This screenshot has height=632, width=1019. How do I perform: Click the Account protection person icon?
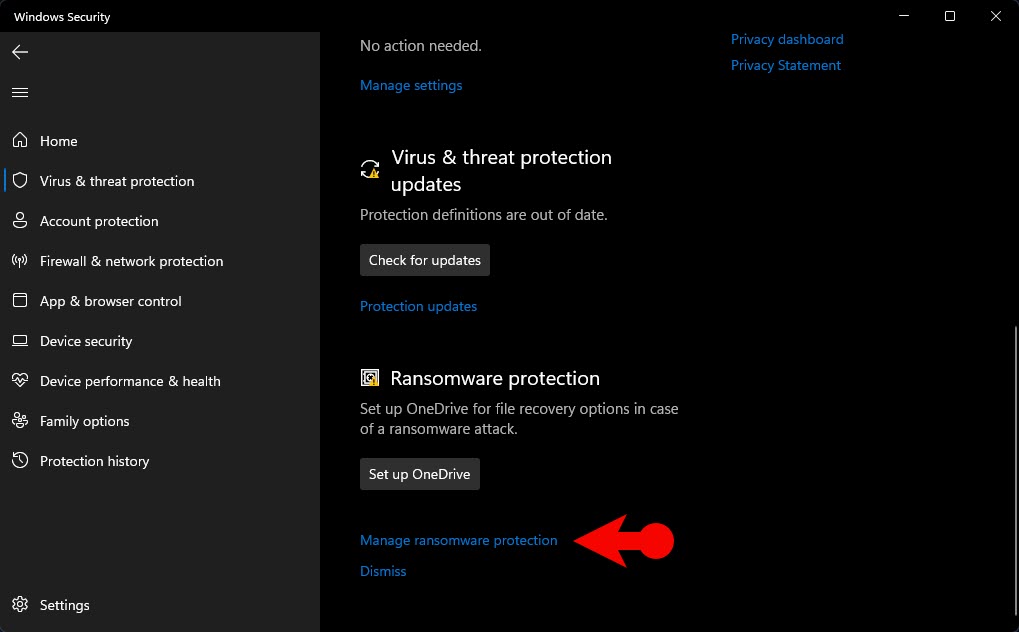tap(20, 220)
